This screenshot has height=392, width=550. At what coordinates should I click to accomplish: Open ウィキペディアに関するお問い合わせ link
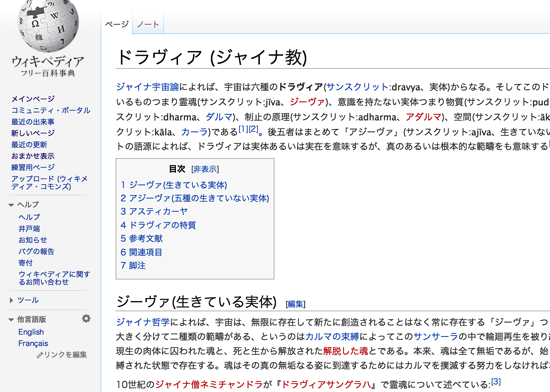[54, 278]
